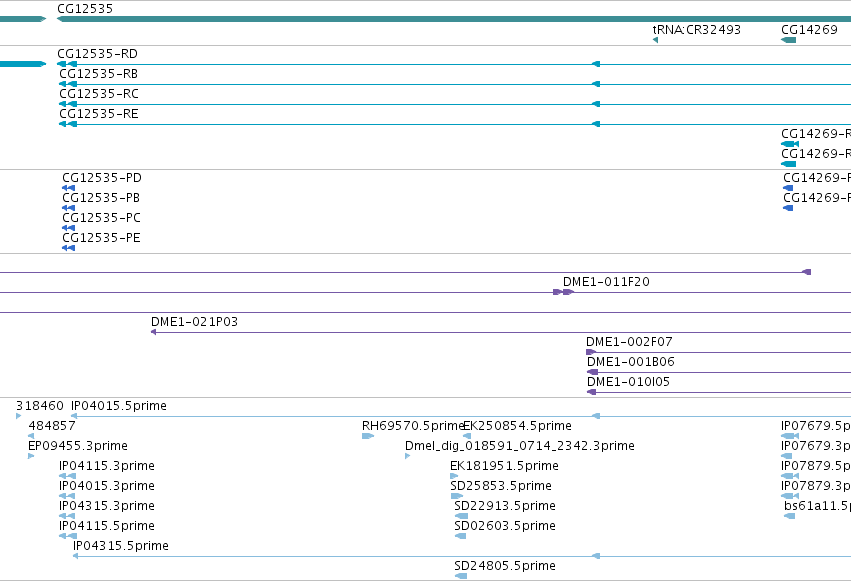Click the IP04315.5prime mid-track arrow

tap(596, 557)
